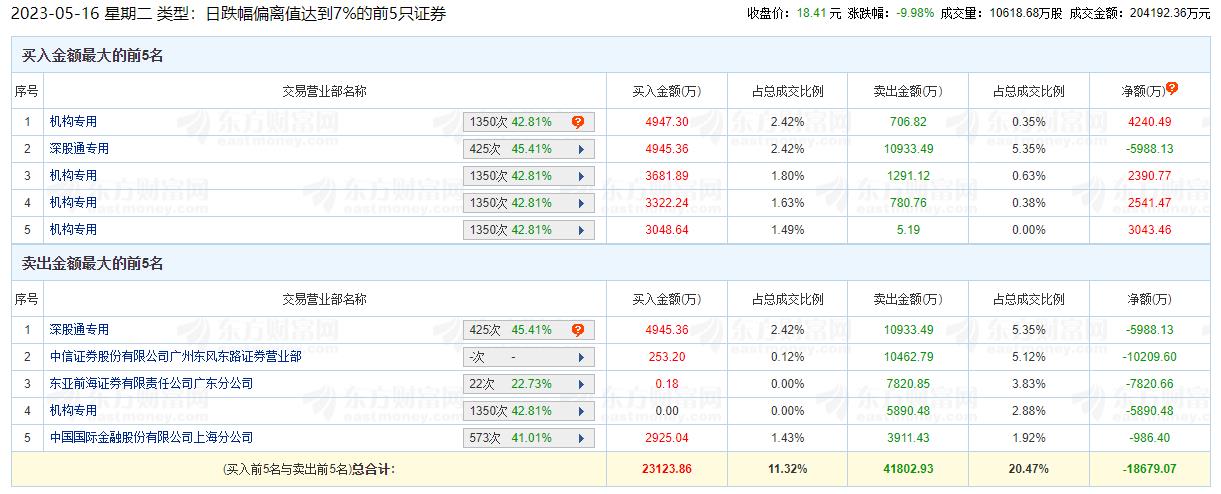The height and width of the screenshot is (494, 1221).
Task: Click the question mark icon beside 净额(万) header
Action: pos(1172,88)
